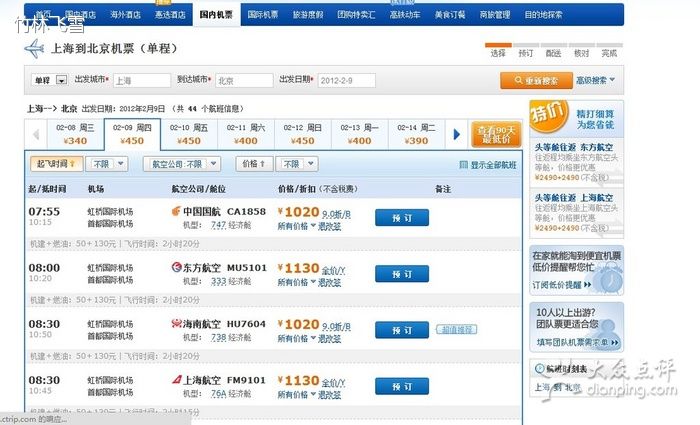The width and height of the screenshot is (700, 425).
Task: Sort flights by 价格 price
Action: (x=252, y=163)
